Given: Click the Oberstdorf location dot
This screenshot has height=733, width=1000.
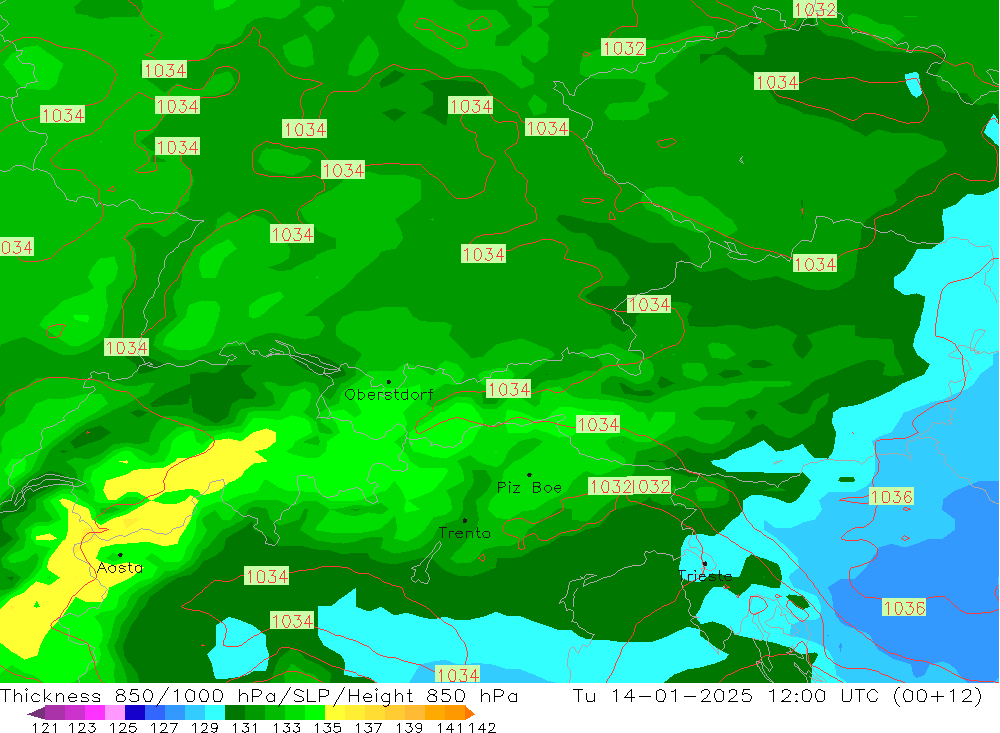Looking at the screenshot, I should click(389, 382).
